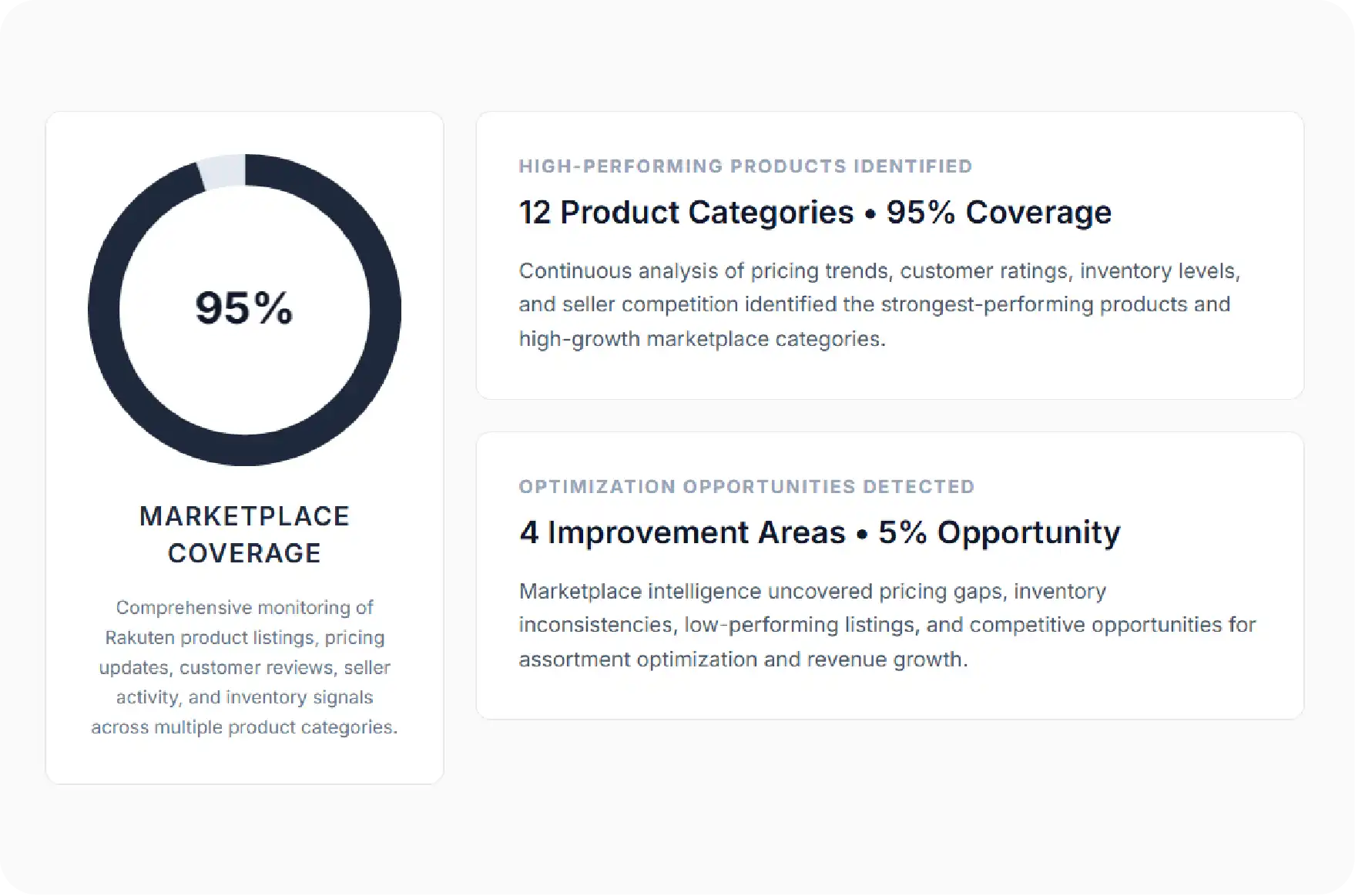This screenshot has width=1355, height=896.
Task: Click the COVERAGE word under the chart
Action: point(244,553)
